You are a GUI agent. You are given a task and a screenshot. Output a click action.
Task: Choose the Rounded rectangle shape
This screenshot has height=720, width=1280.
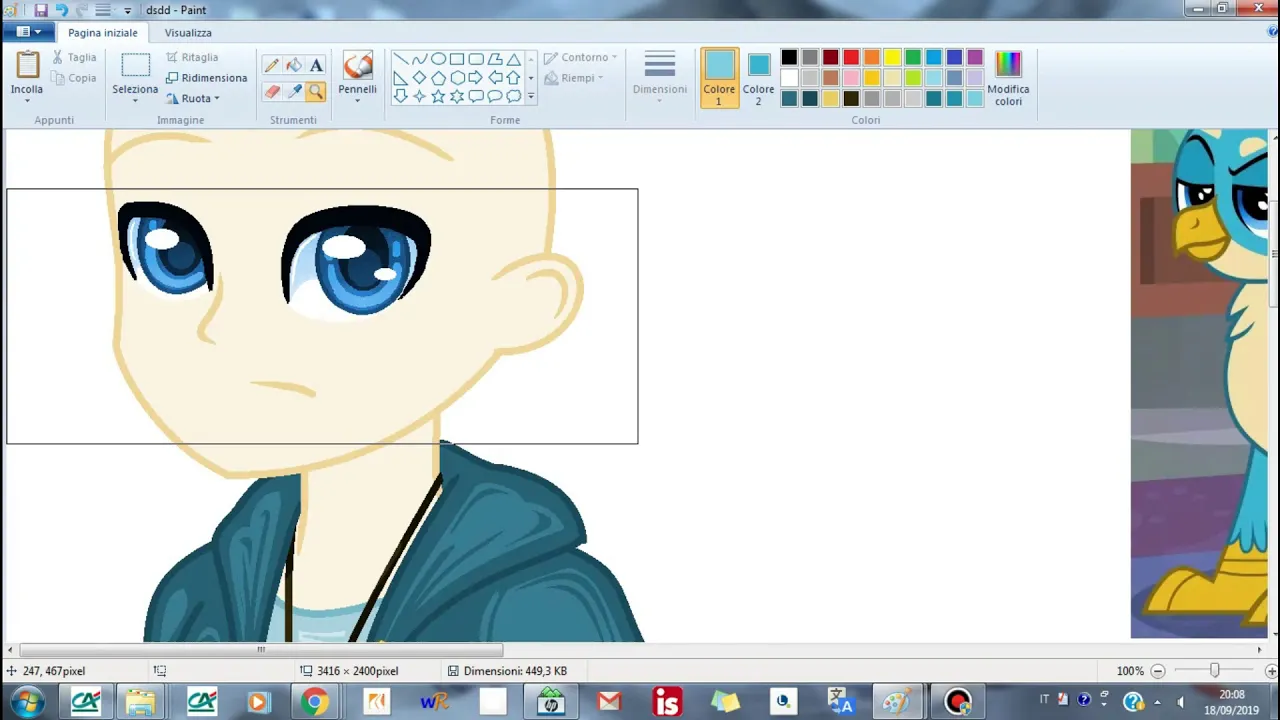coord(476,59)
